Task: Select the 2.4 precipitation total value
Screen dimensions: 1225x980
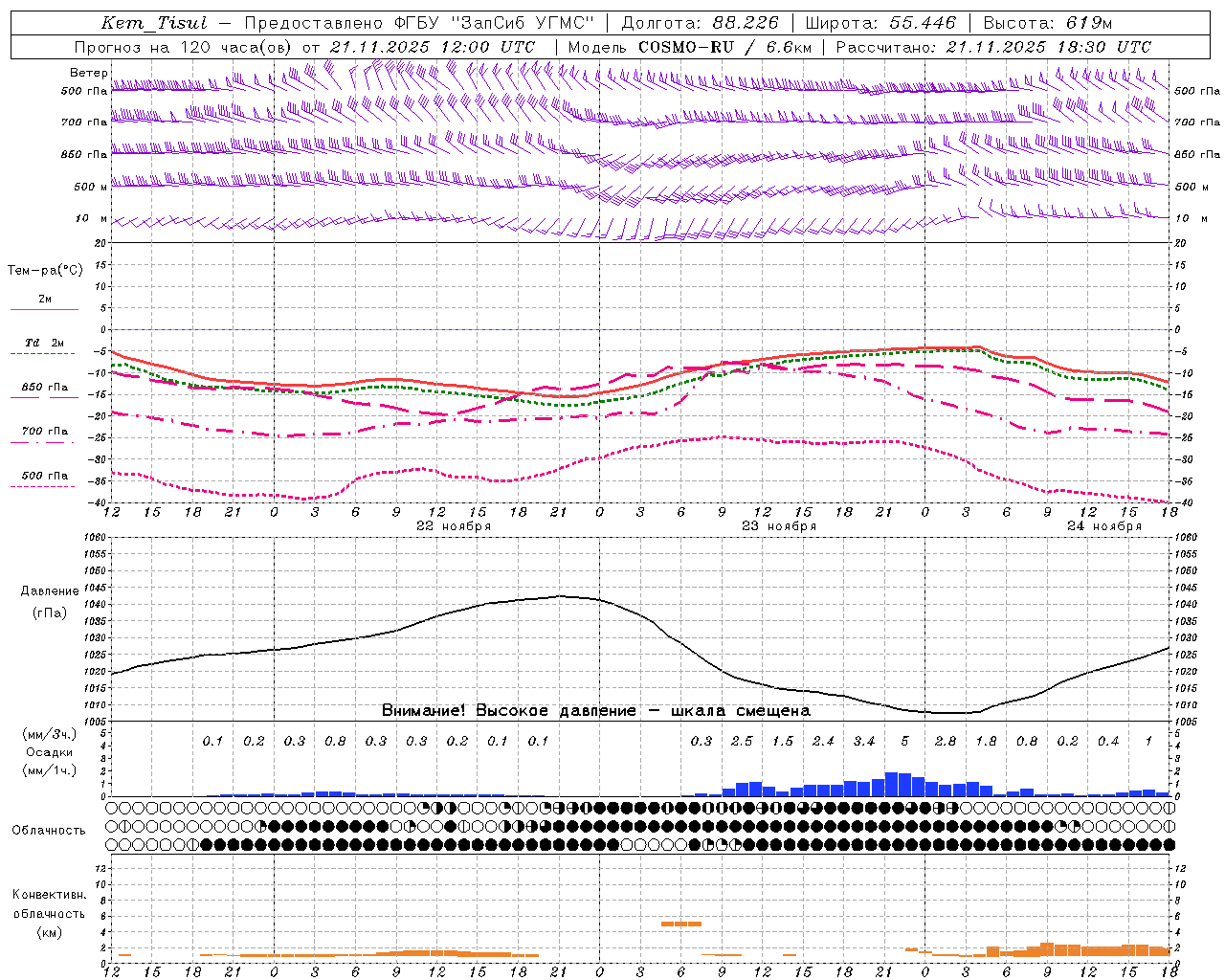Action: 823,742
